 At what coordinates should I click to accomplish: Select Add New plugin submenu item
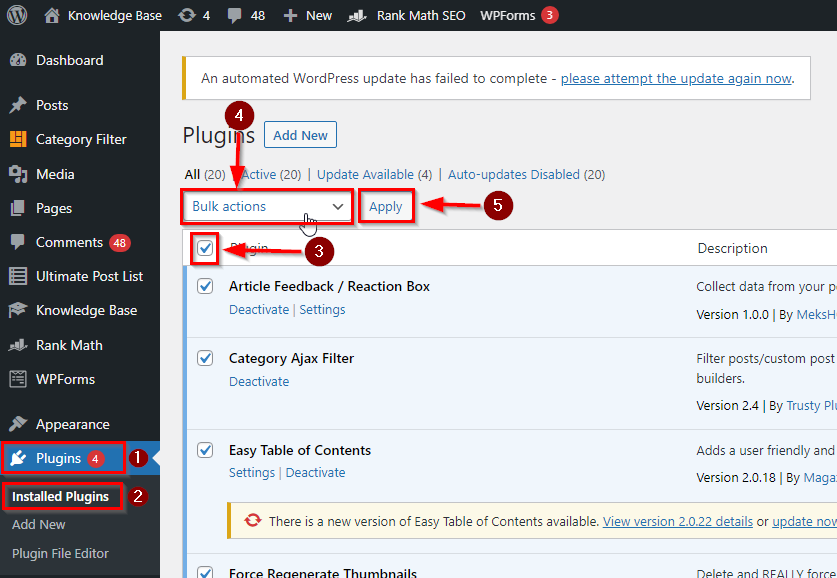point(38,525)
